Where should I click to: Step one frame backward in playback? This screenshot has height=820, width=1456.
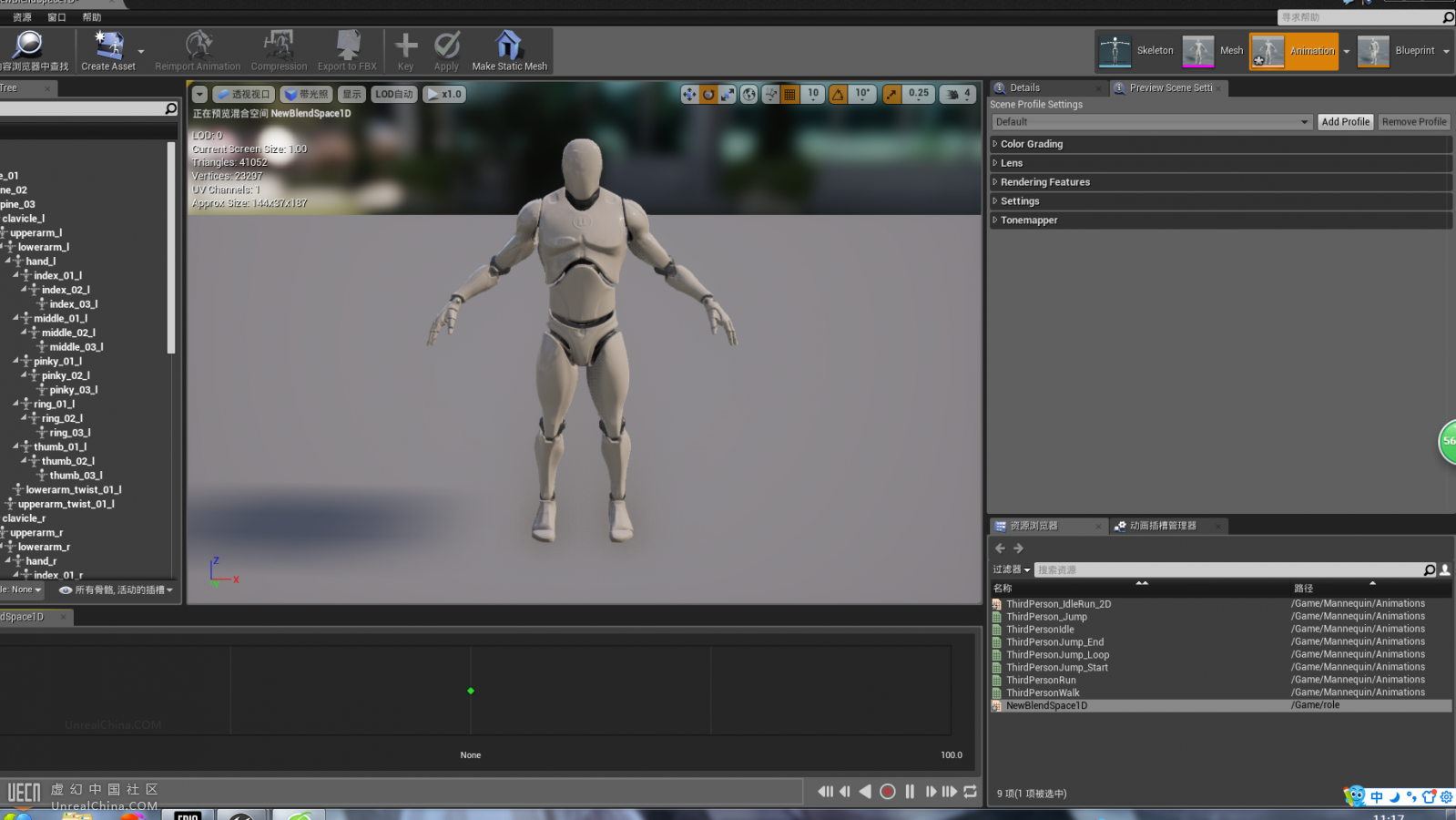tap(845, 792)
